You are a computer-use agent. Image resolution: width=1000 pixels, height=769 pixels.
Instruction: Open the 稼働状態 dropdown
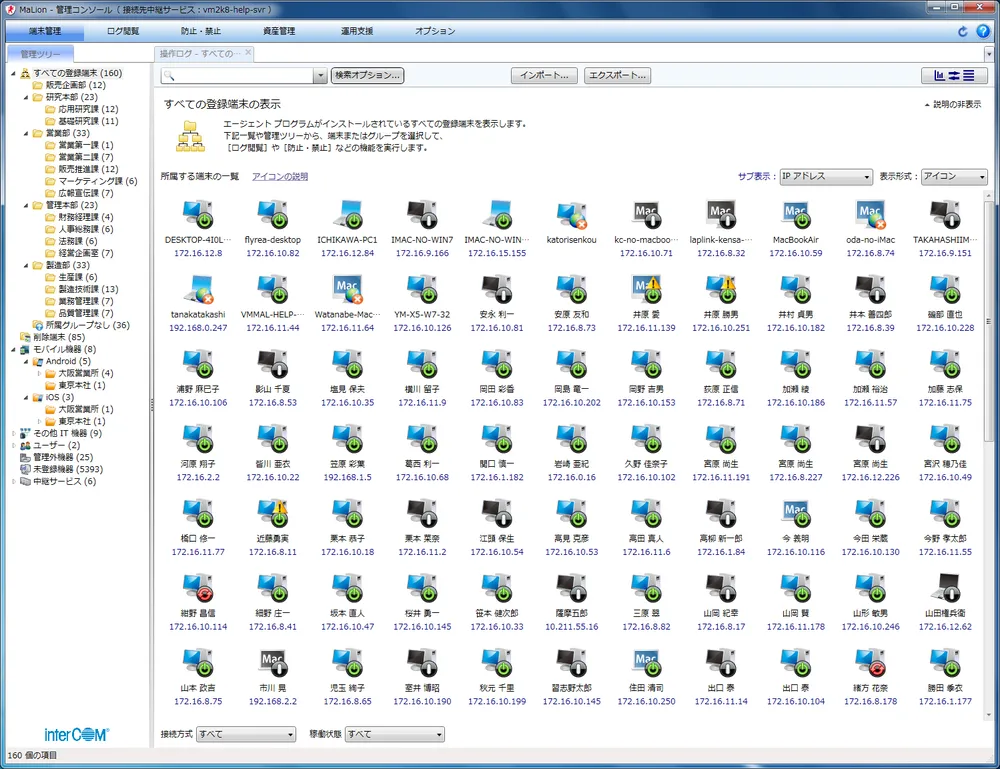(395, 735)
